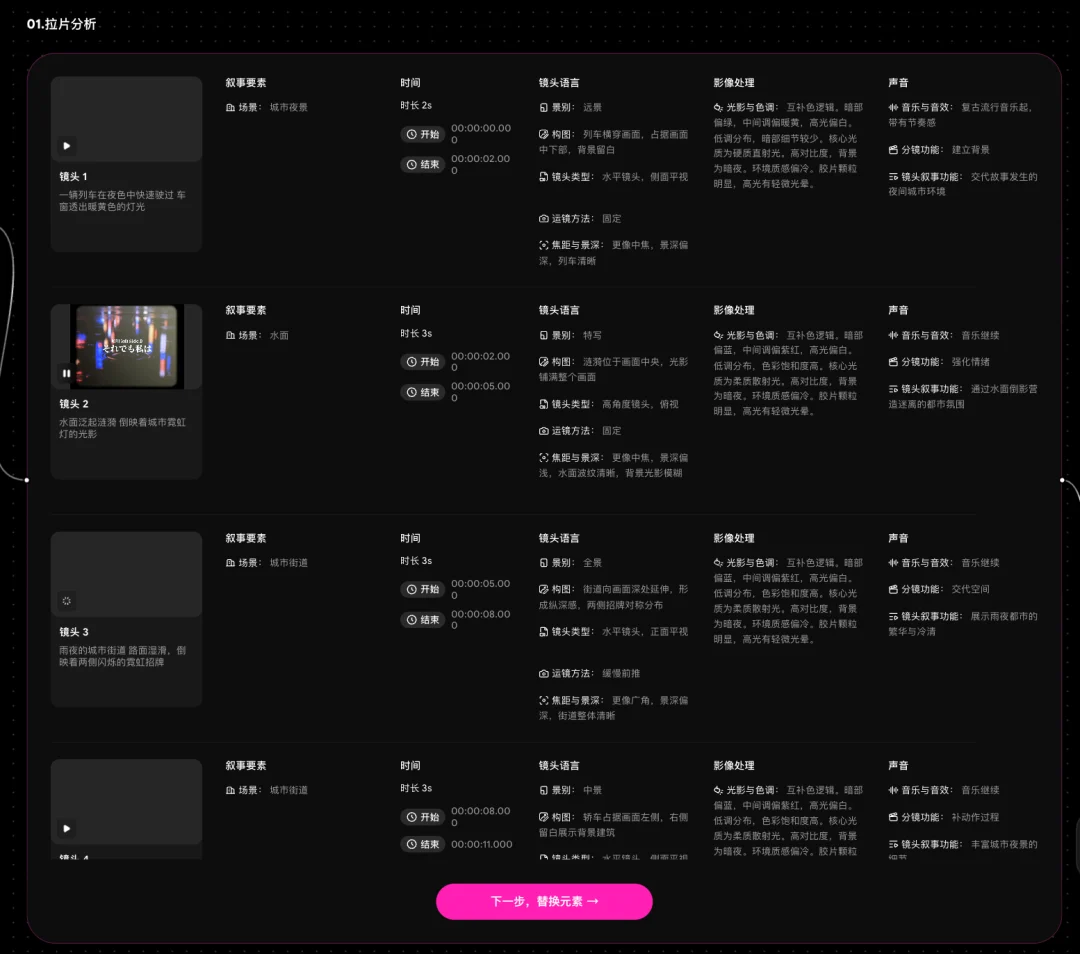The image size is (1080, 954).
Task: Click the 开始 time button for 镜头 2
Action: click(x=423, y=362)
